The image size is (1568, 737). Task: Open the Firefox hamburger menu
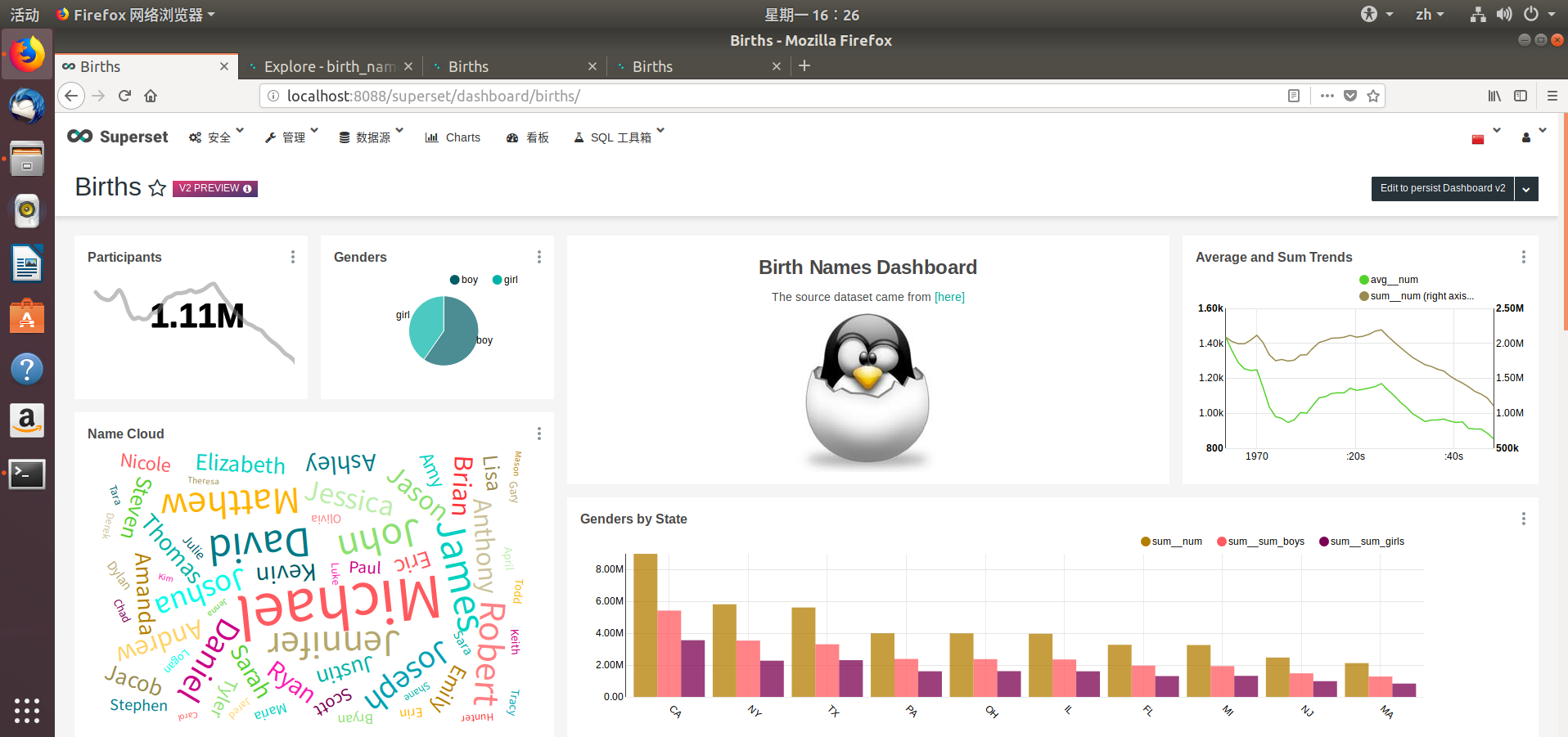1552,96
